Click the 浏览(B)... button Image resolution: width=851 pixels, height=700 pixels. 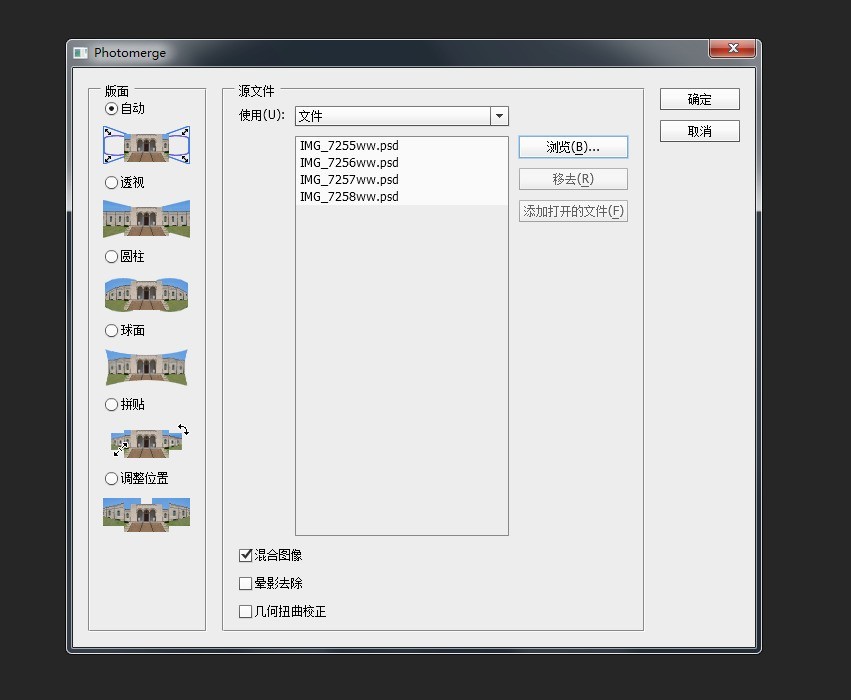(x=573, y=147)
